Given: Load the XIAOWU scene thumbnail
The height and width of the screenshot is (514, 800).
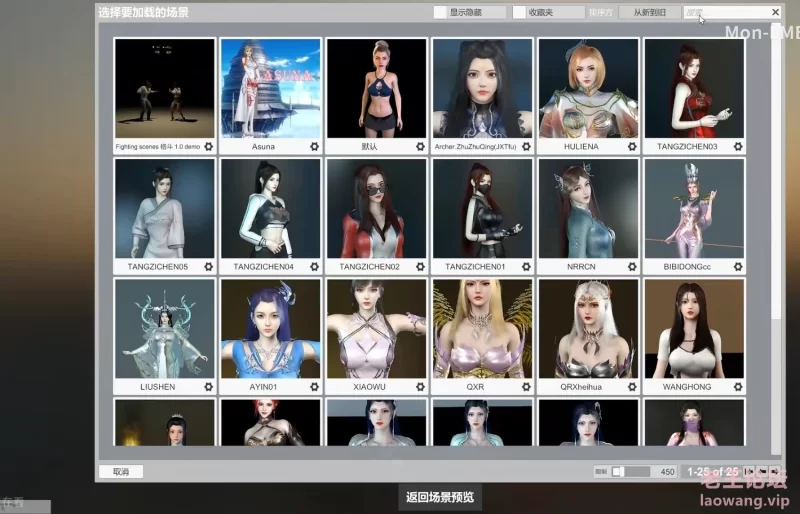Looking at the screenshot, I should pyautogui.click(x=377, y=329).
